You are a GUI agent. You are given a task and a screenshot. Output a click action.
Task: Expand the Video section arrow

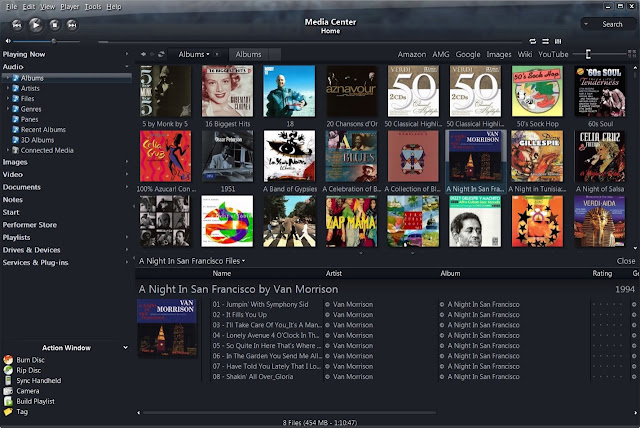(127, 174)
